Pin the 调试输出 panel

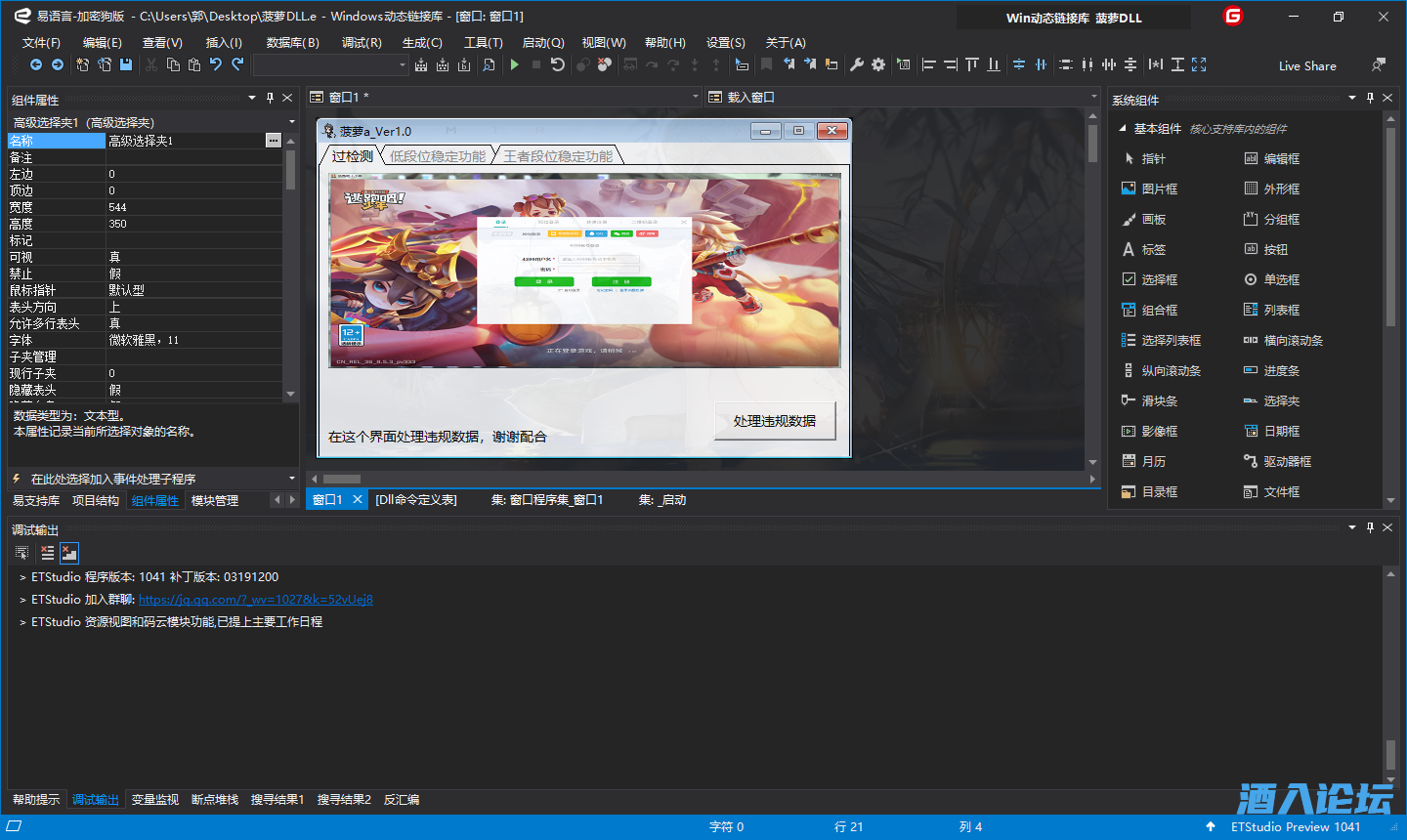[x=1370, y=527]
